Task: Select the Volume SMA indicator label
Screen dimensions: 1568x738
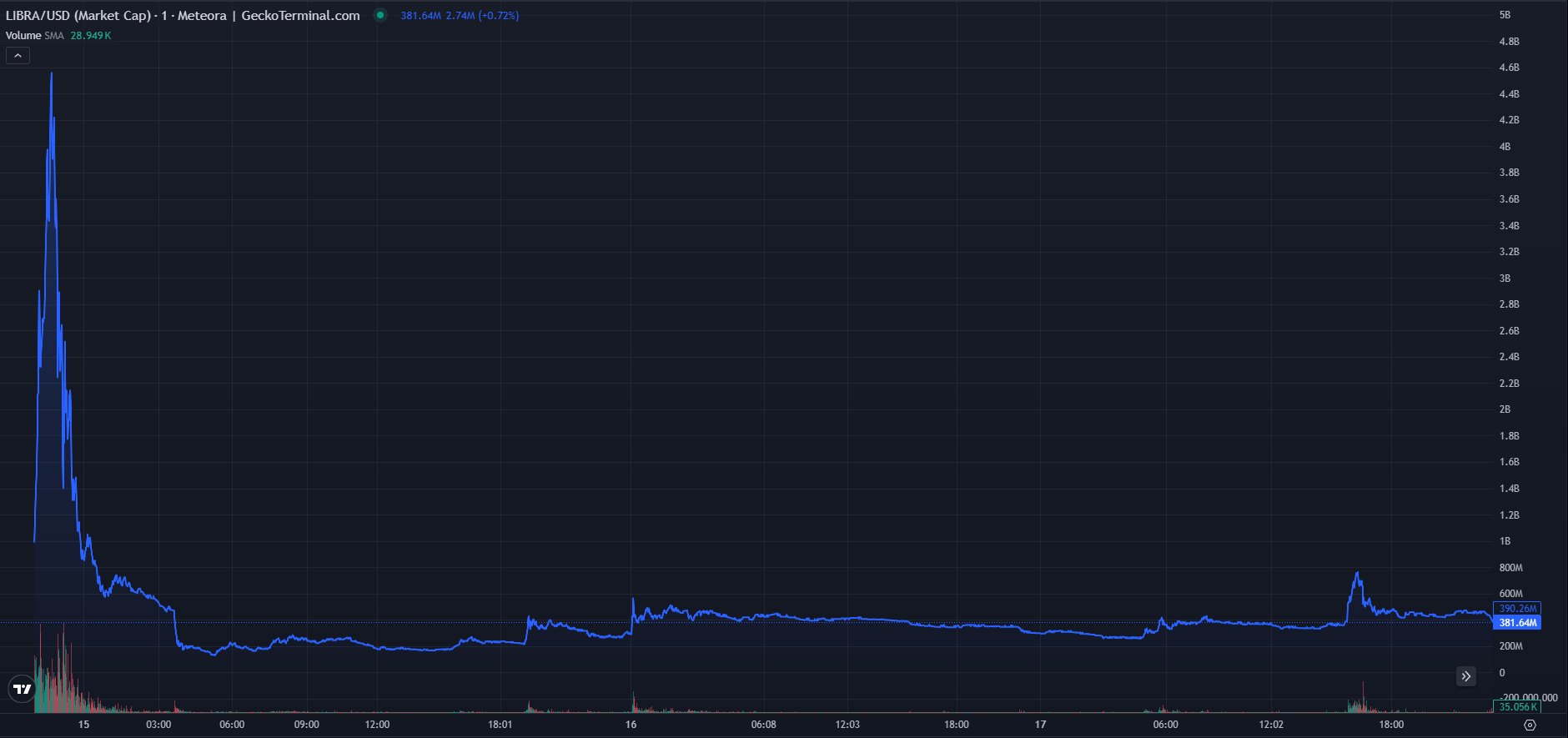Action: coord(34,36)
